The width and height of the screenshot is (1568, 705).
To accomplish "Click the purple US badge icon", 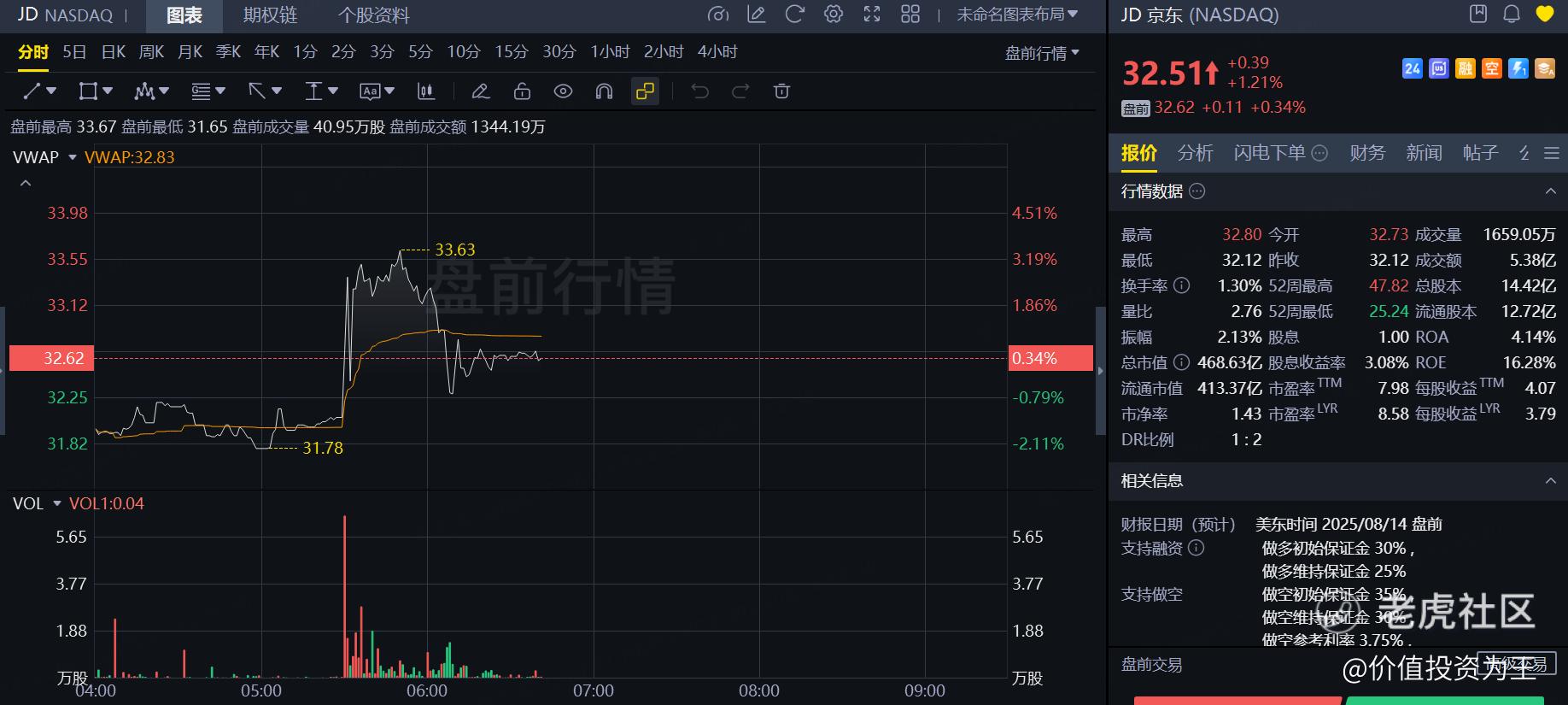I will click(1439, 68).
